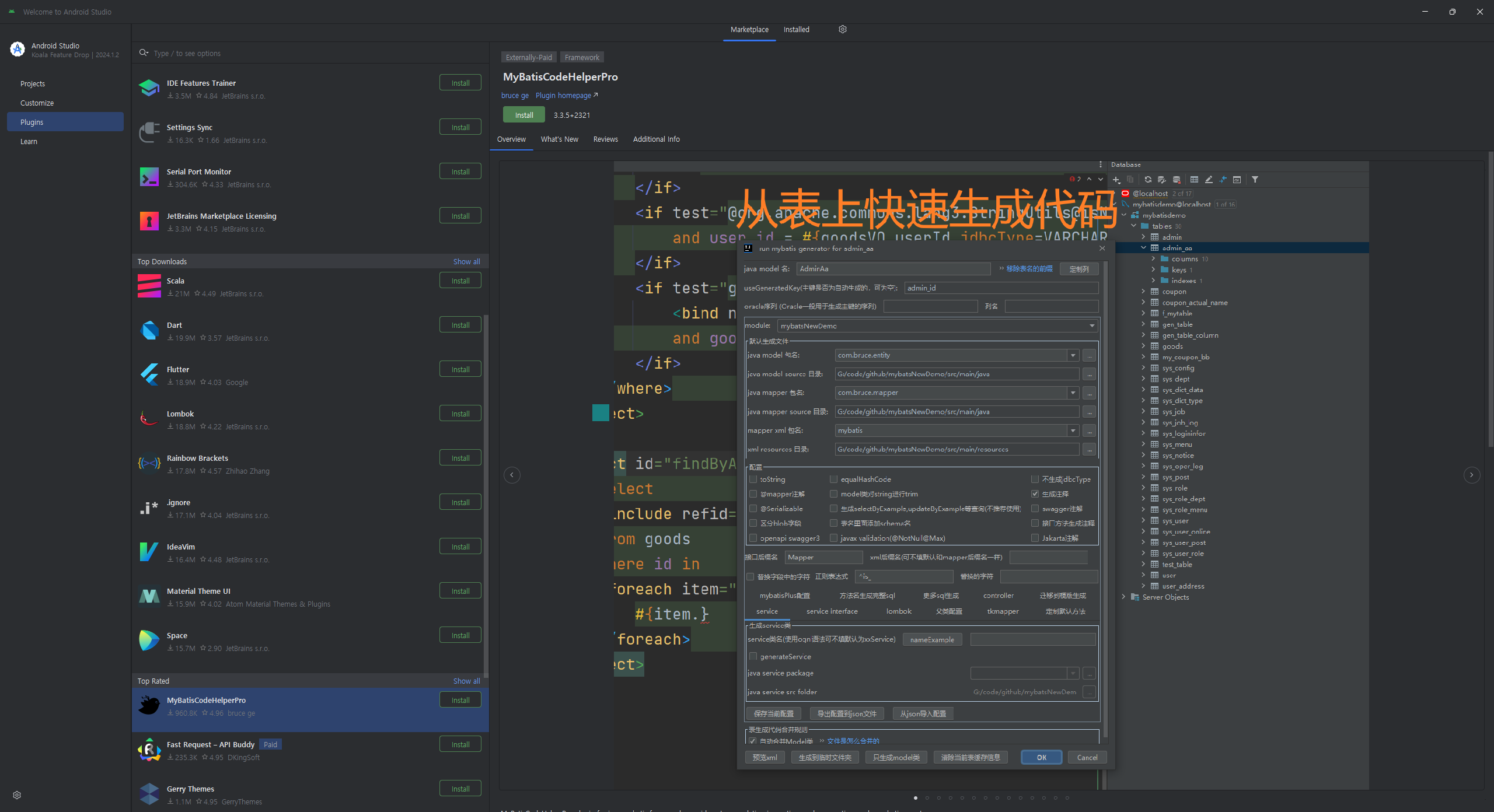Screen dimensions: 1494x812
Task: Click OK in the mybatis generator dialog
Action: [x=1041, y=757]
